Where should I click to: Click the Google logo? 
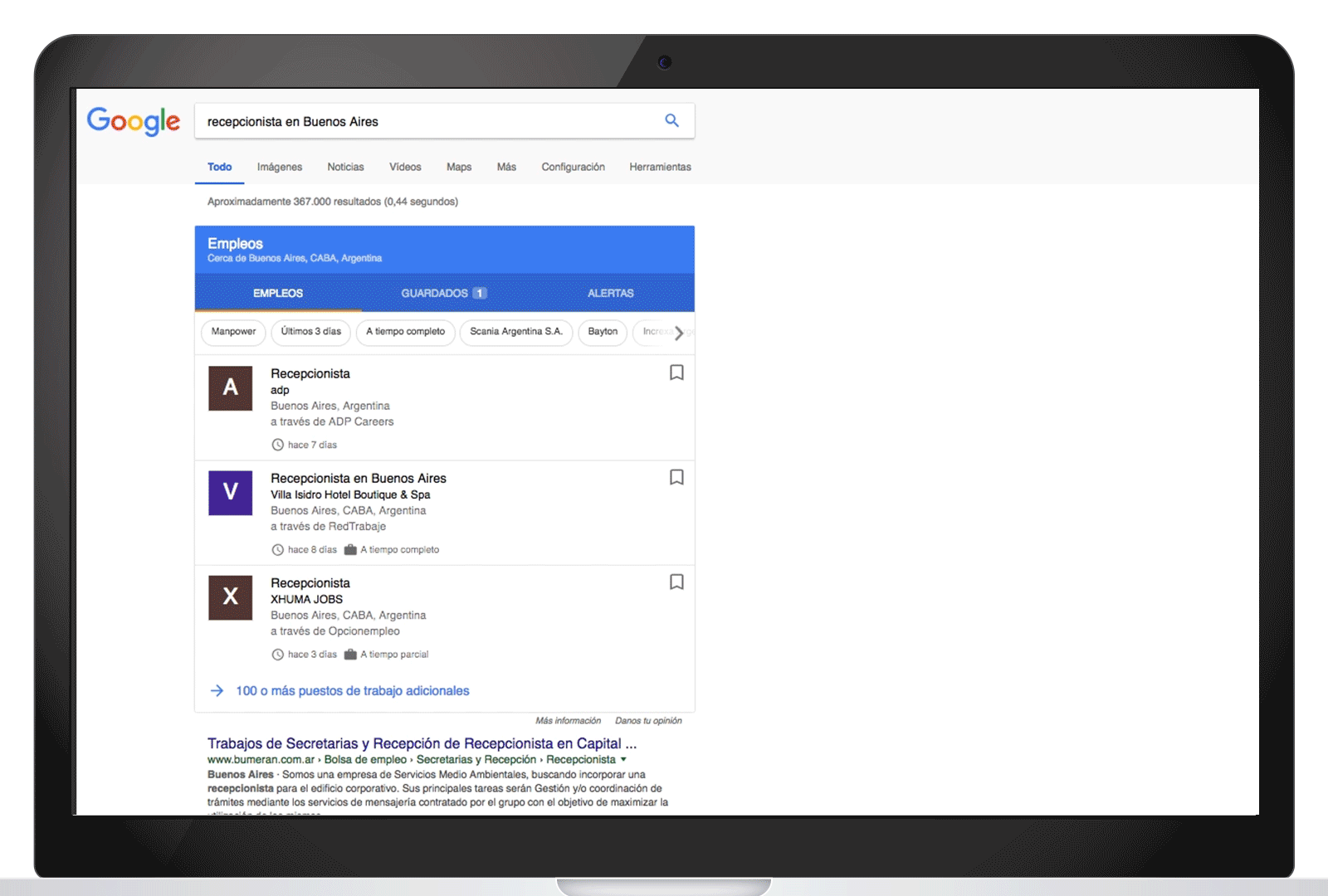click(x=134, y=121)
